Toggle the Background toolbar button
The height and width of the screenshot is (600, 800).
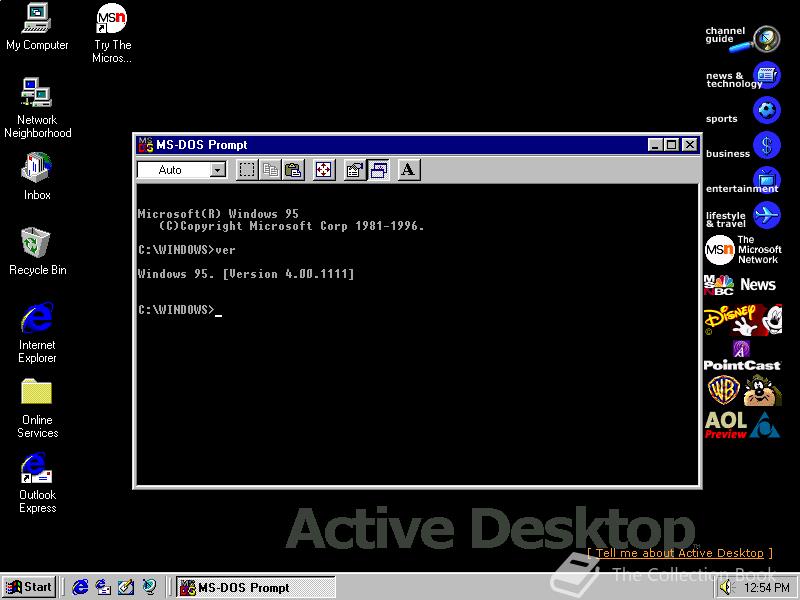coord(378,170)
